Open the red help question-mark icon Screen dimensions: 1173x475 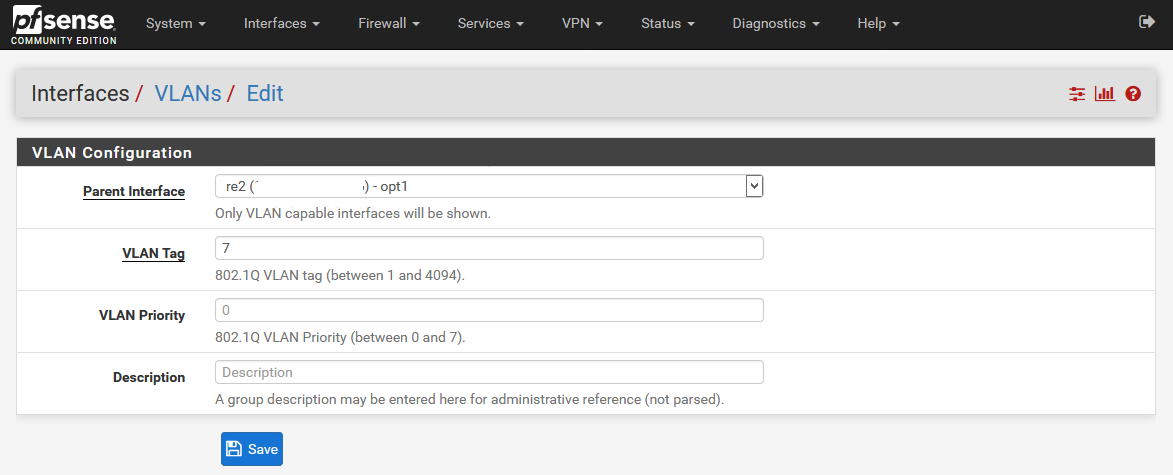[x=1133, y=94]
